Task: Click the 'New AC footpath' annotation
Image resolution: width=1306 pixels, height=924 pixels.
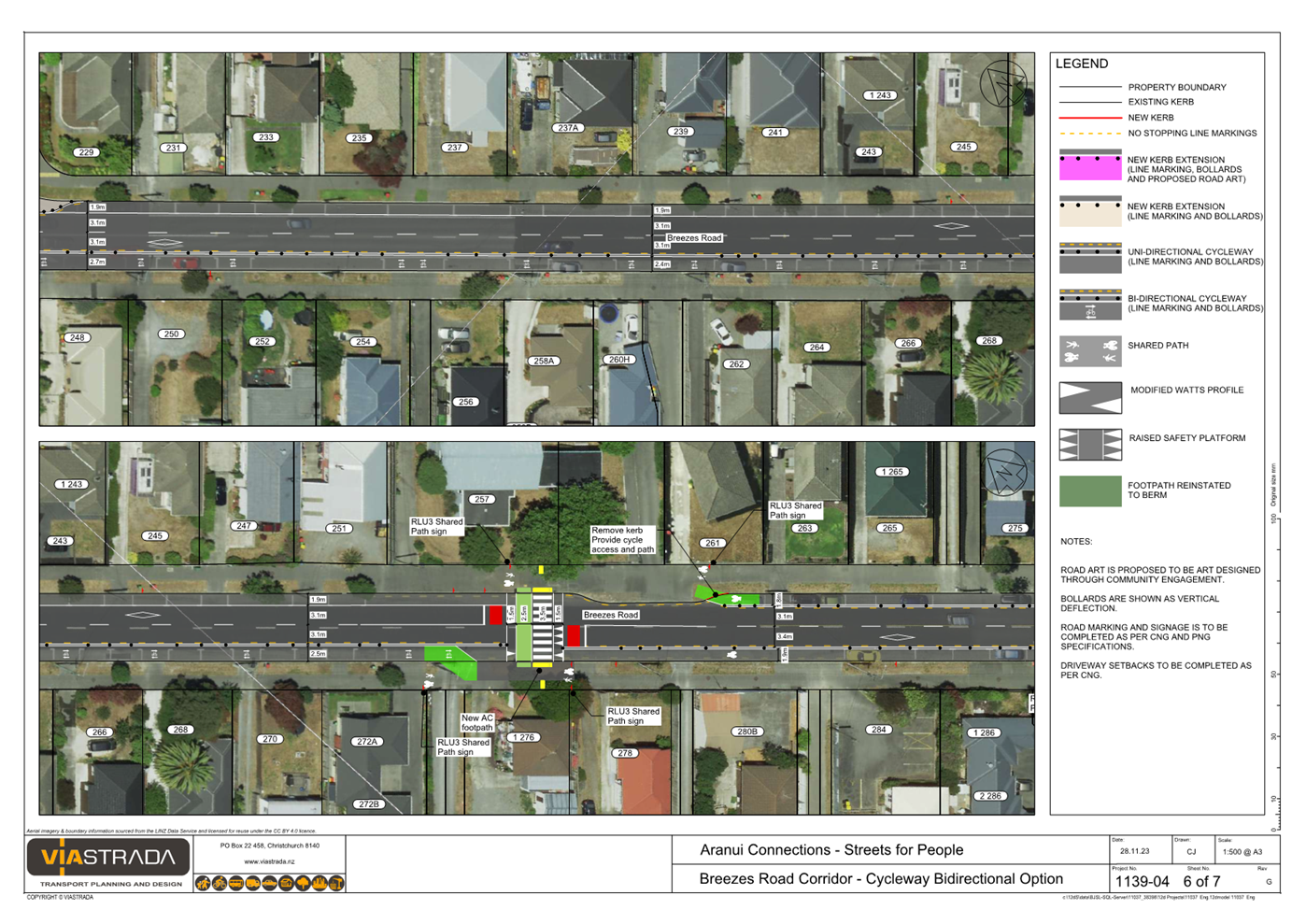Action: pos(476,722)
